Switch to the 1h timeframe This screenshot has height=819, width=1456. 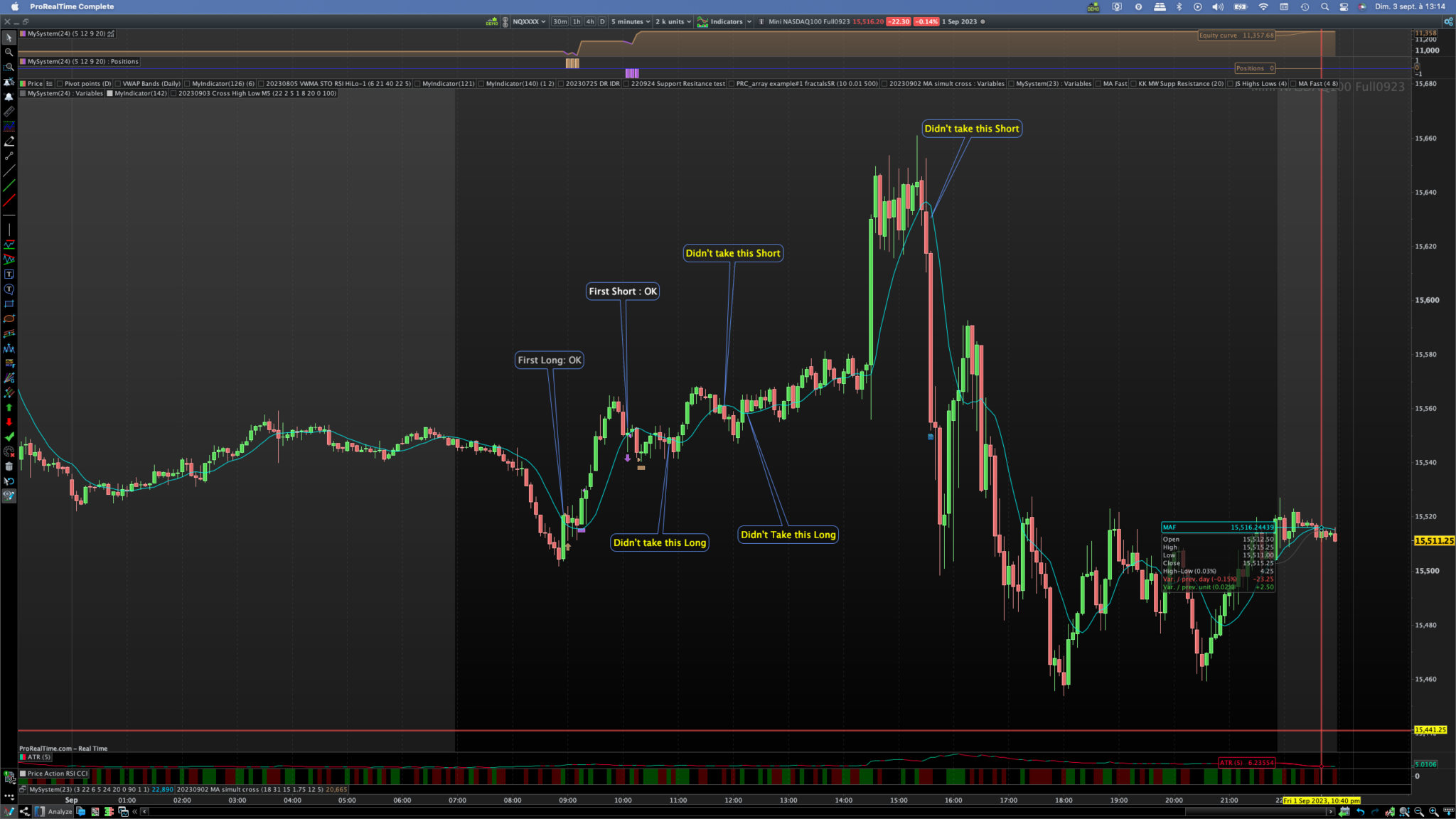point(577,22)
